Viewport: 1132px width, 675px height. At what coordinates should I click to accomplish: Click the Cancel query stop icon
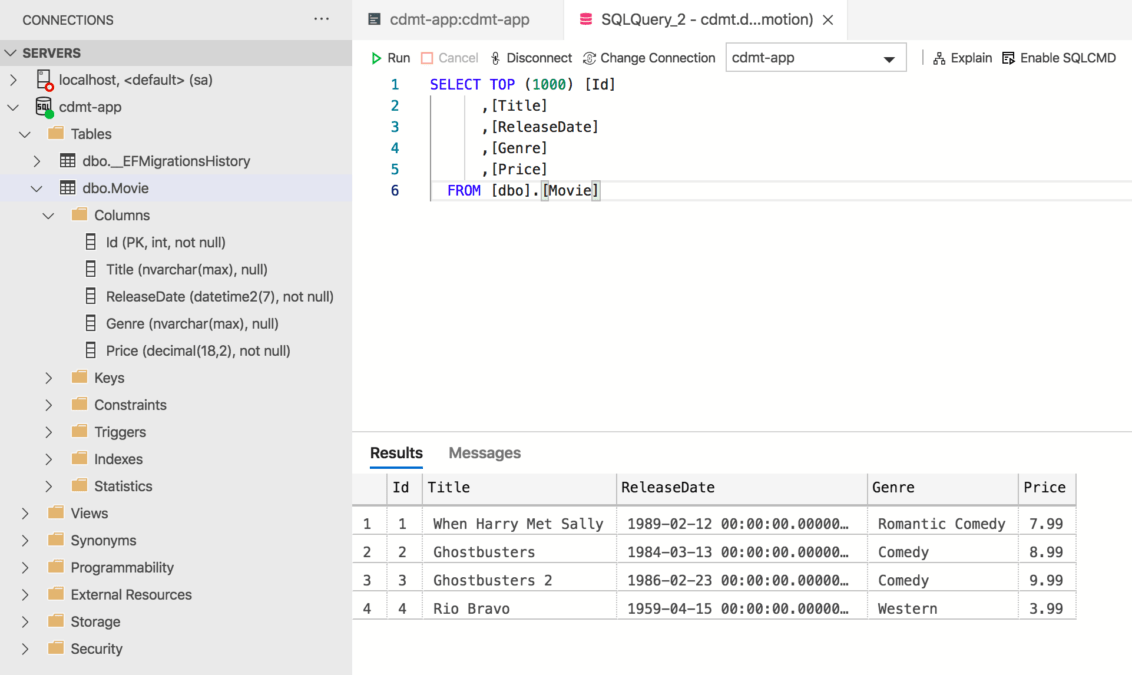(x=427, y=58)
